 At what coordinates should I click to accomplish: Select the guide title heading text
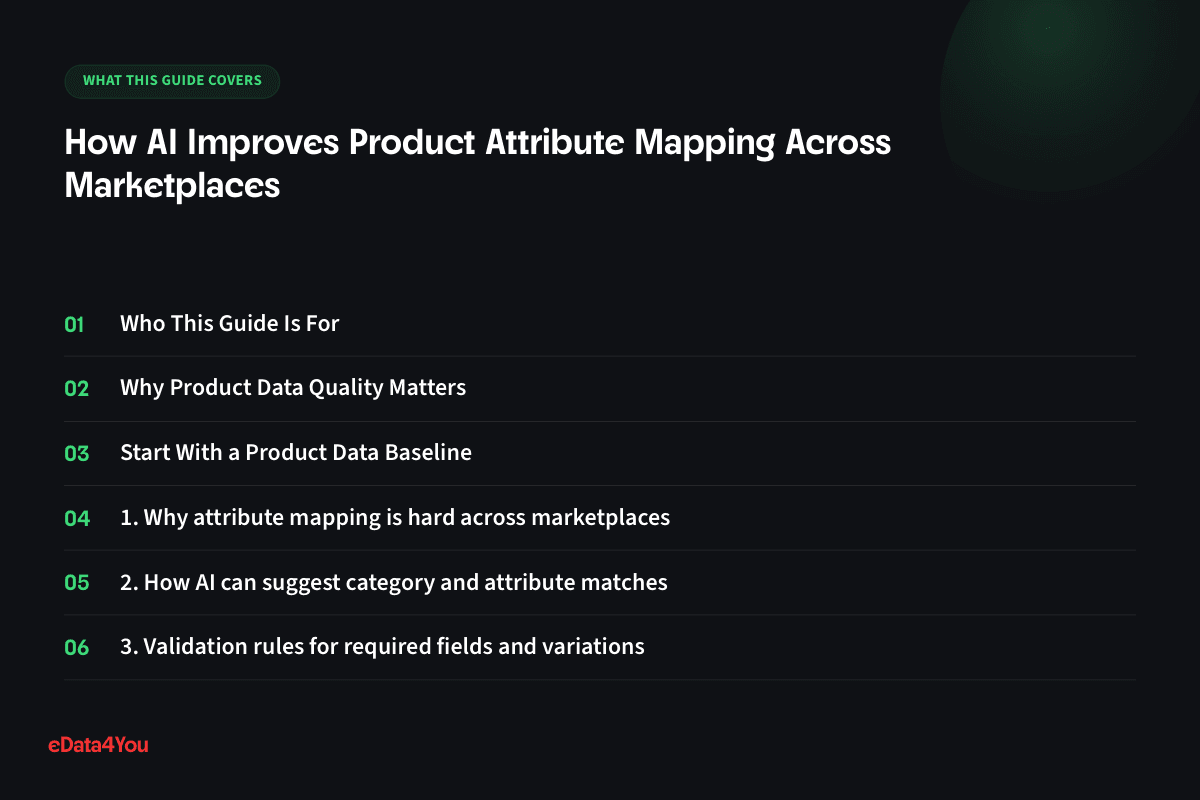pos(477,164)
